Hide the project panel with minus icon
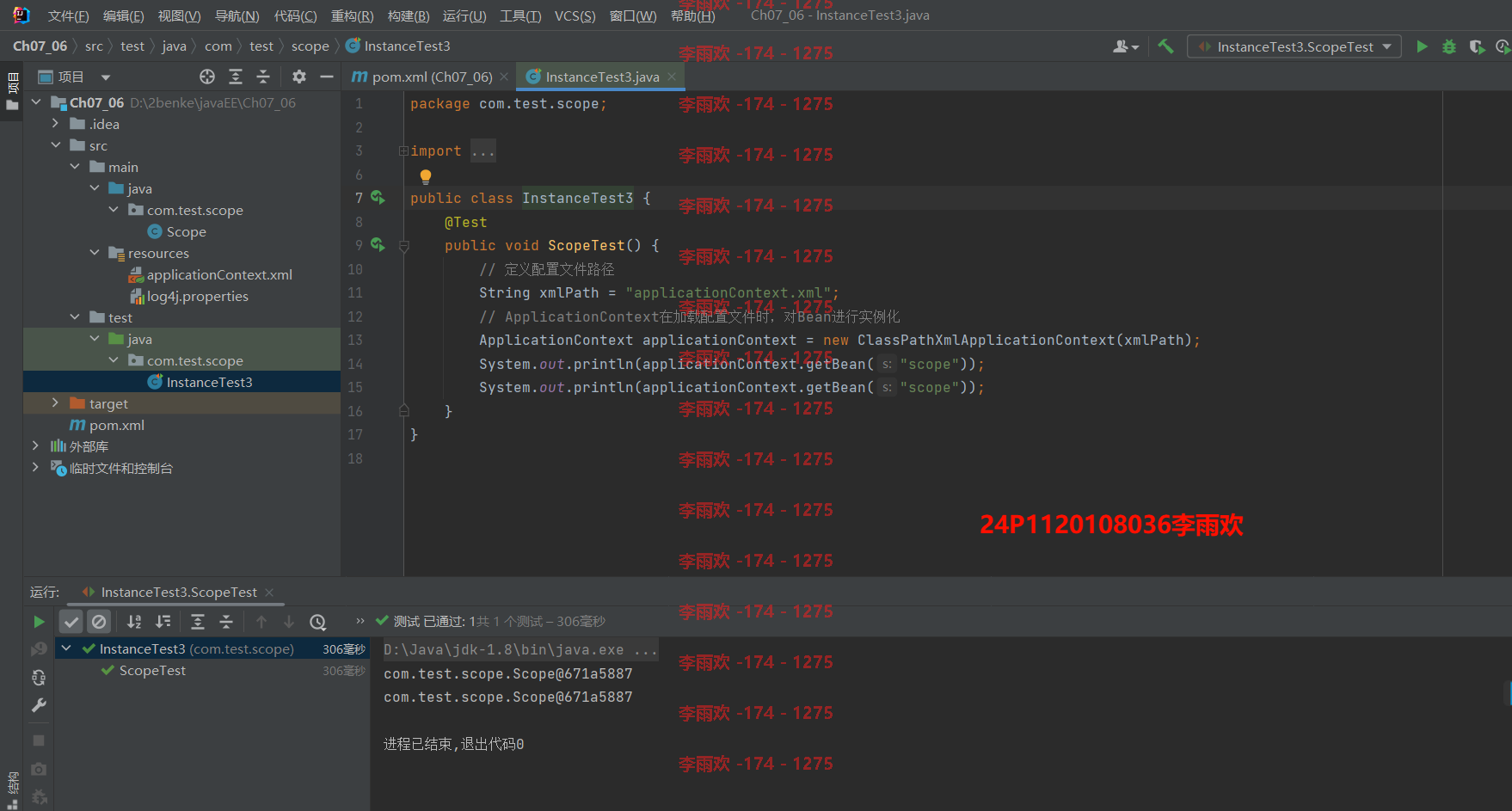1512x811 pixels. pos(327,77)
